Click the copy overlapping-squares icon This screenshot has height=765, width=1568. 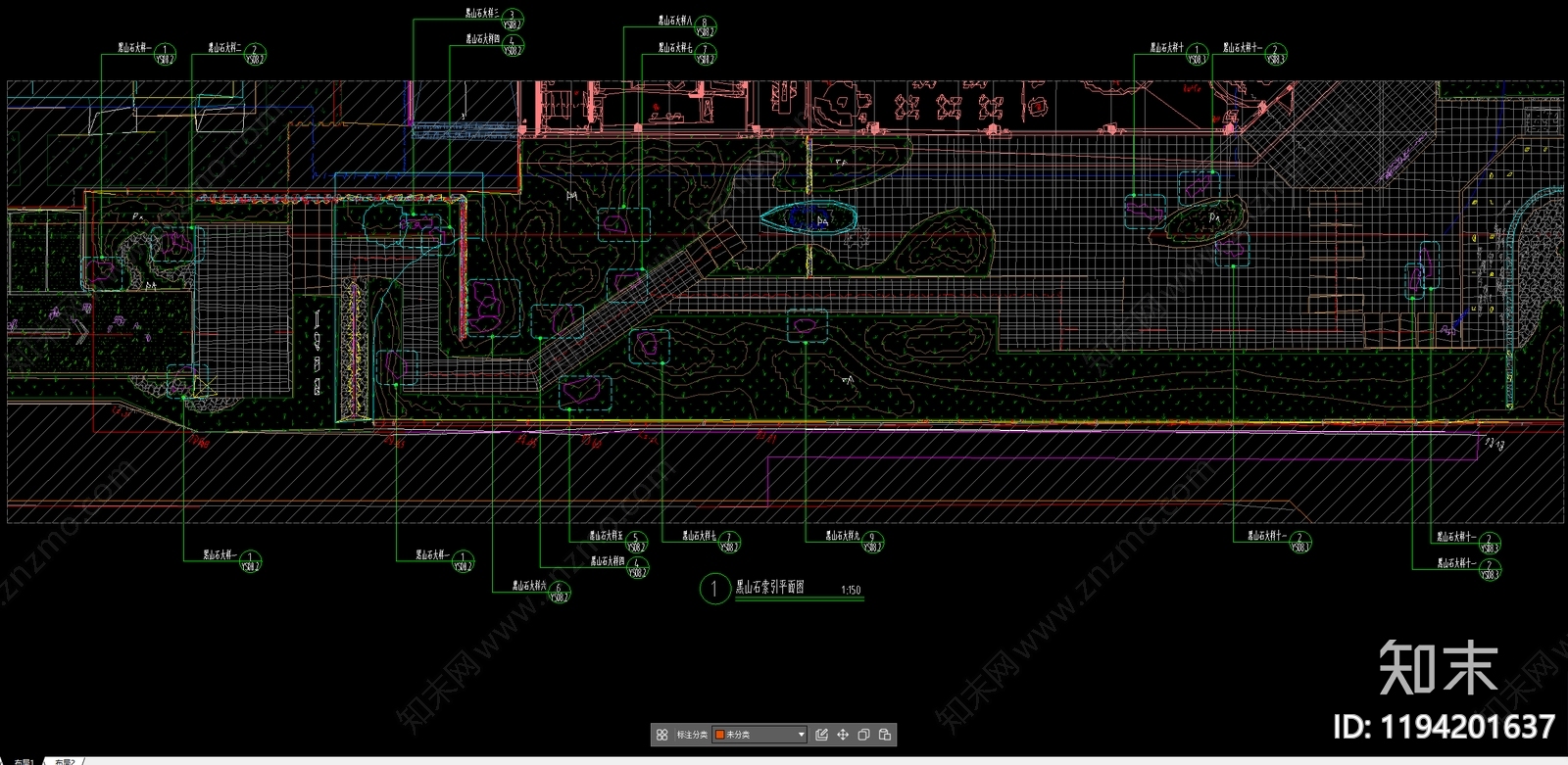click(x=863, y=735)
